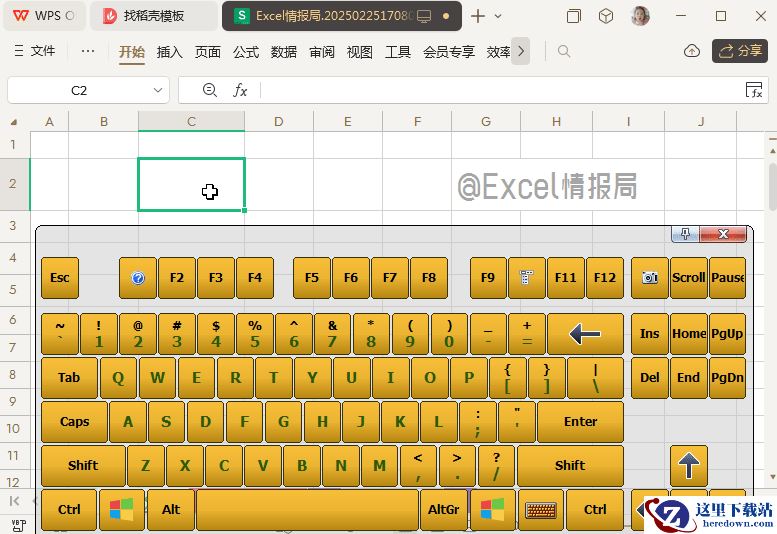Click the 分享 share button
Screen dimensions: 777x534
click(740, 51)
